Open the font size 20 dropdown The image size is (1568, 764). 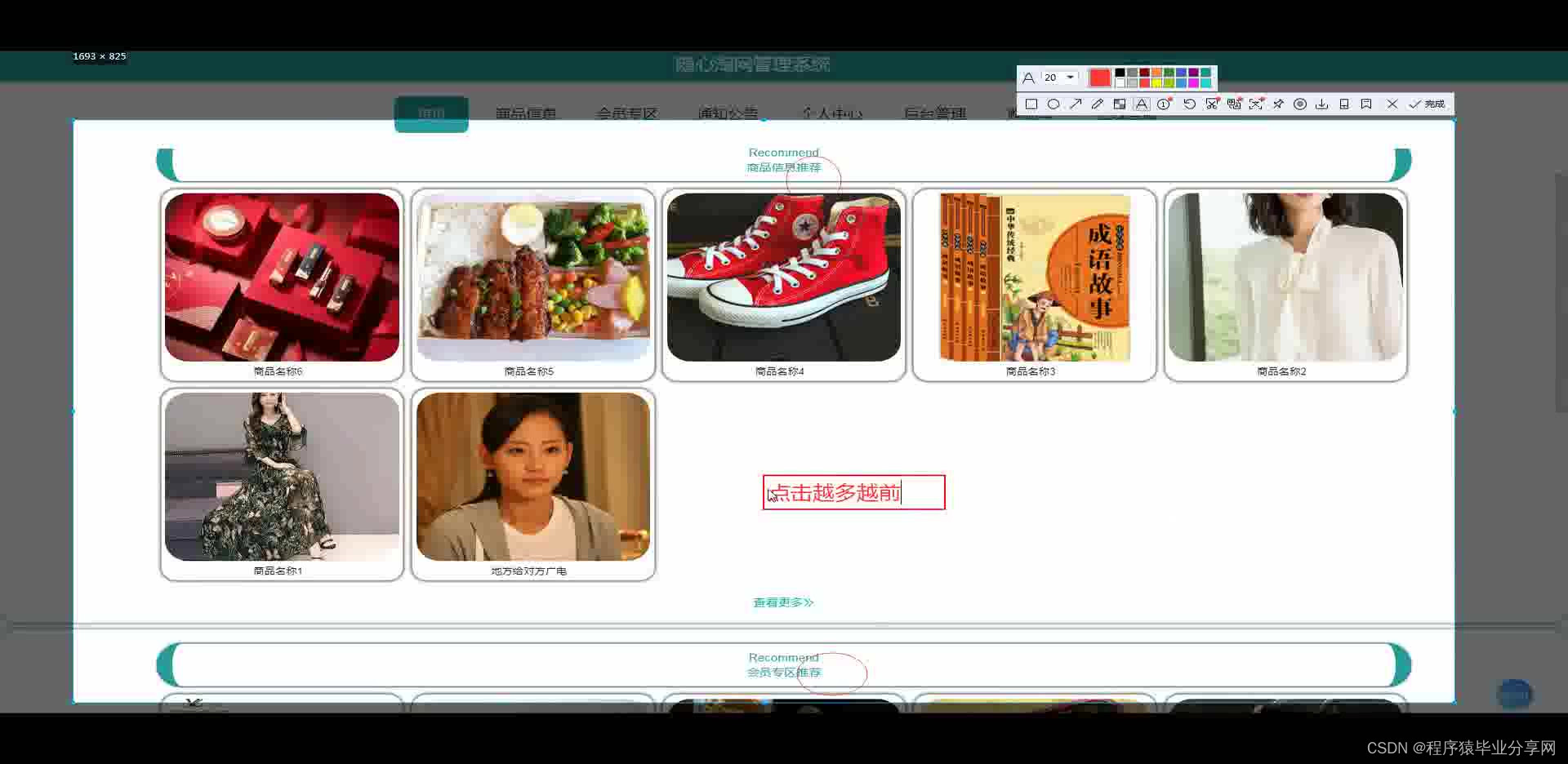pyautogui.click(x=1060, y=78)
